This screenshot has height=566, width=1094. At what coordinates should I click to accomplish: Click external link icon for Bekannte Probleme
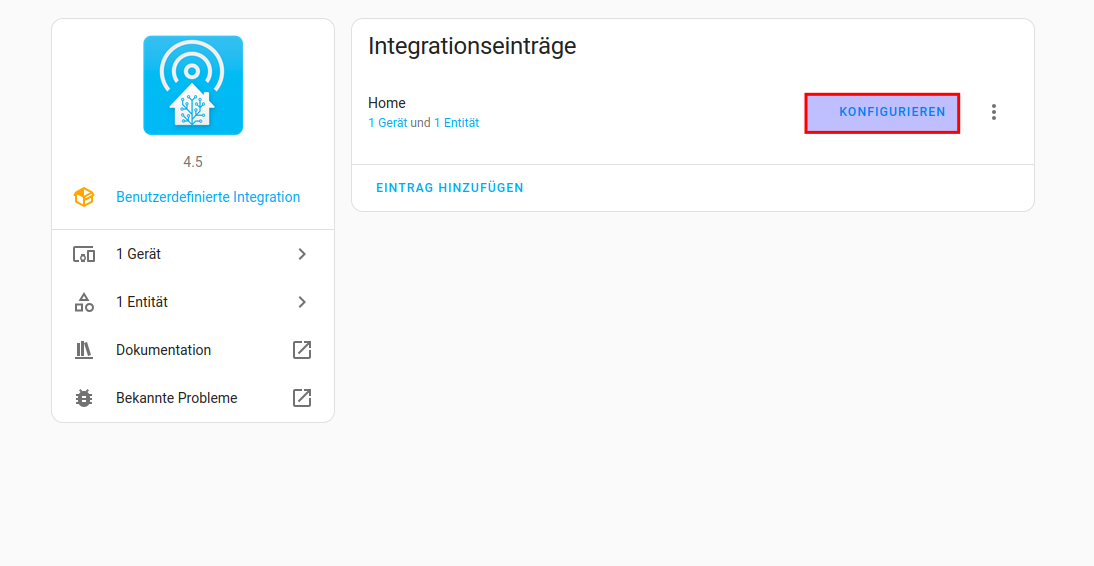point(302,398)
